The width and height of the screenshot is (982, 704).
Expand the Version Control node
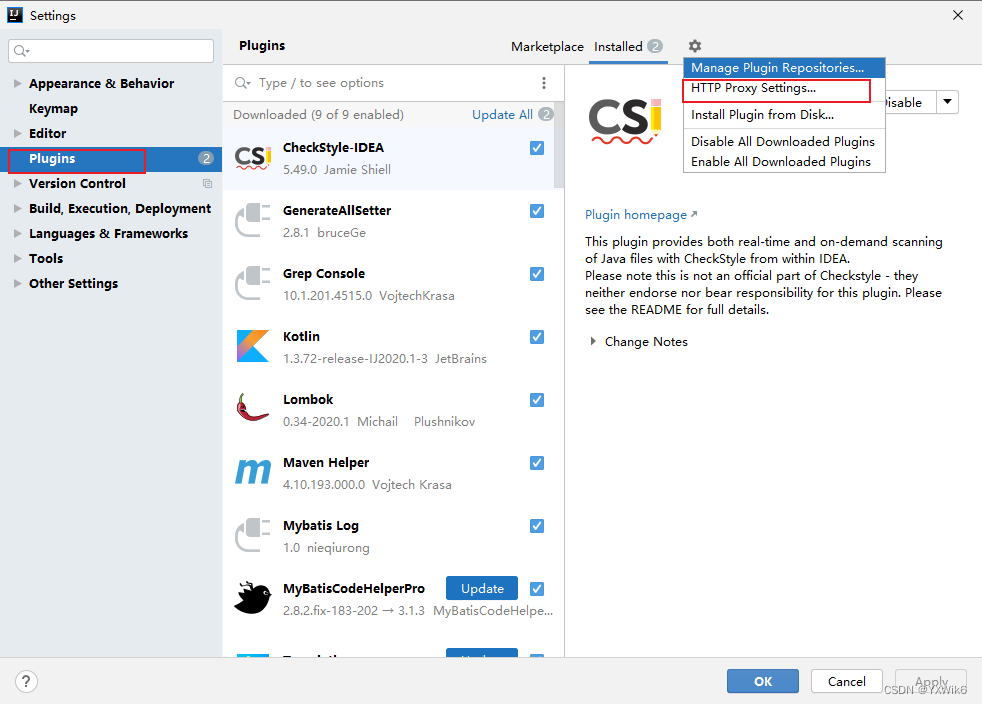(18, 184)
